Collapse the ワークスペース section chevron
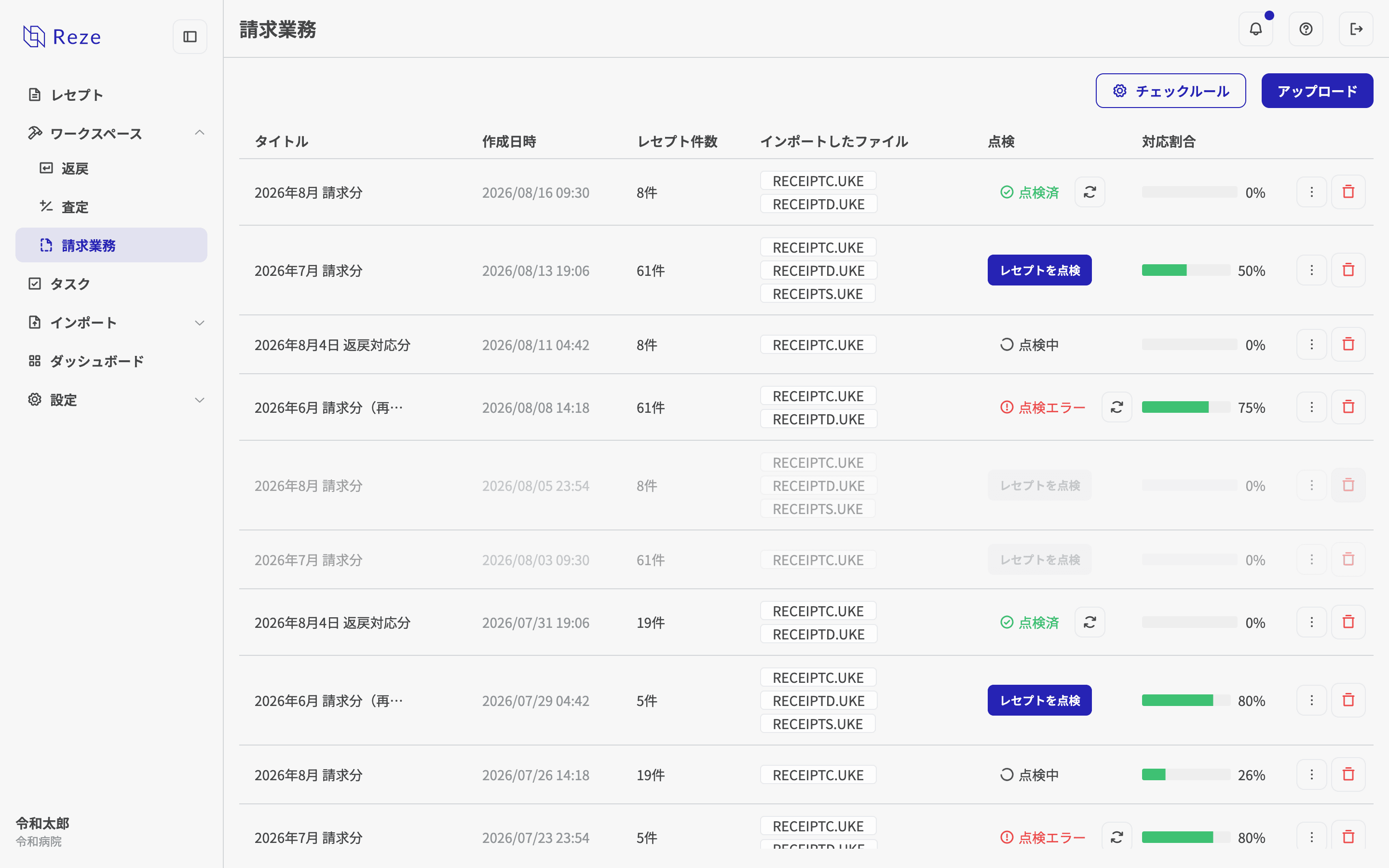The width and height of the screenshot is (1389, 868). coord(199,133)
